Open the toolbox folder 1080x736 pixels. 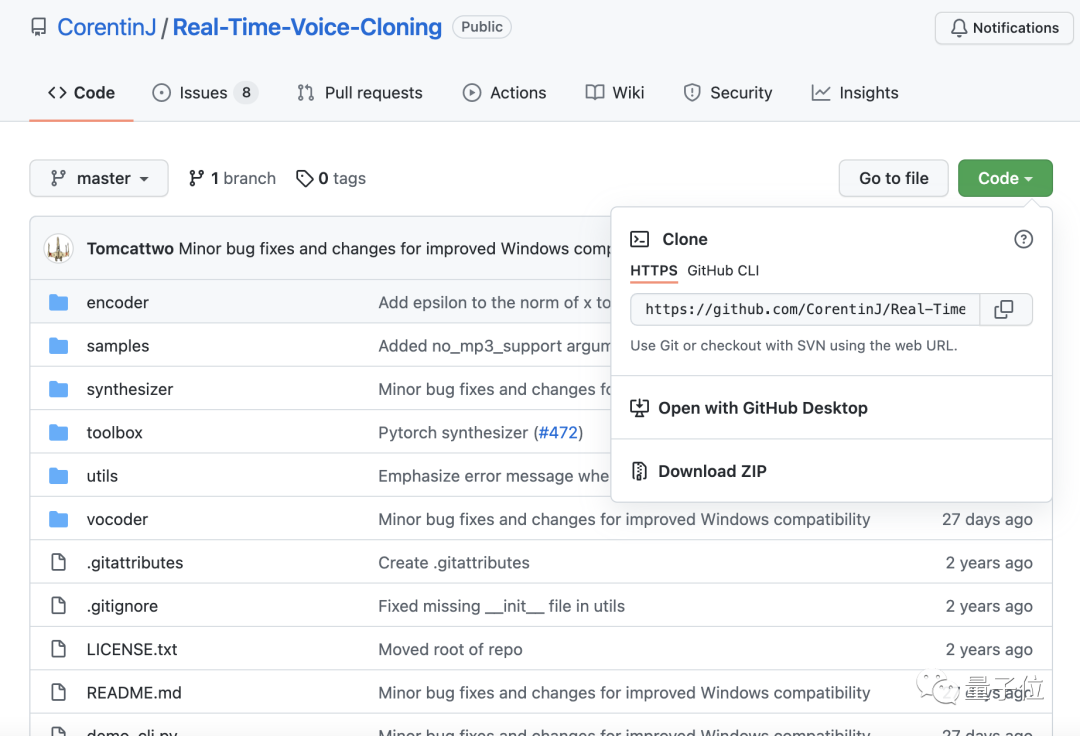click(x=114, y=432)
